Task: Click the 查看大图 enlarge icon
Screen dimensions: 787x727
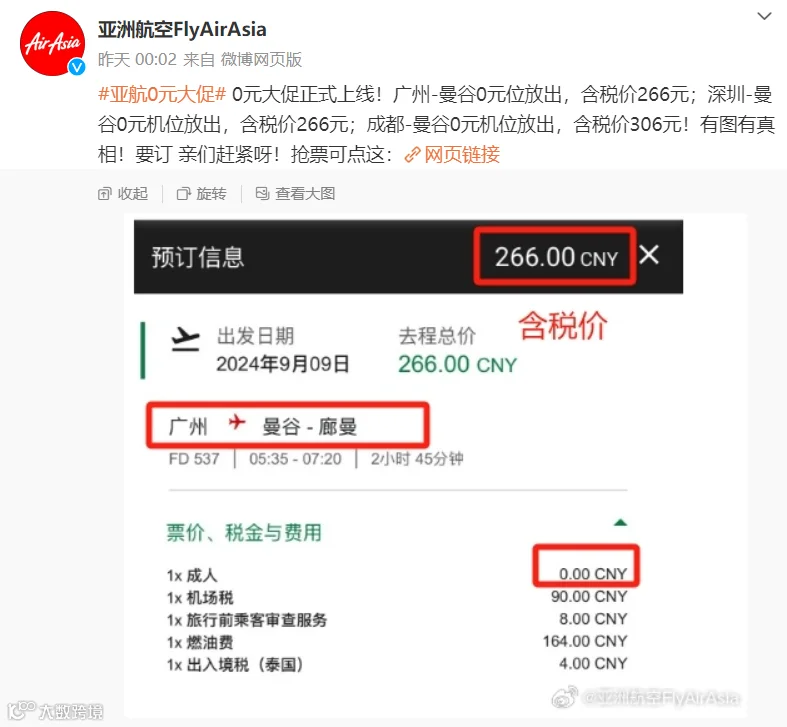Action: click(x=262, y=193)
